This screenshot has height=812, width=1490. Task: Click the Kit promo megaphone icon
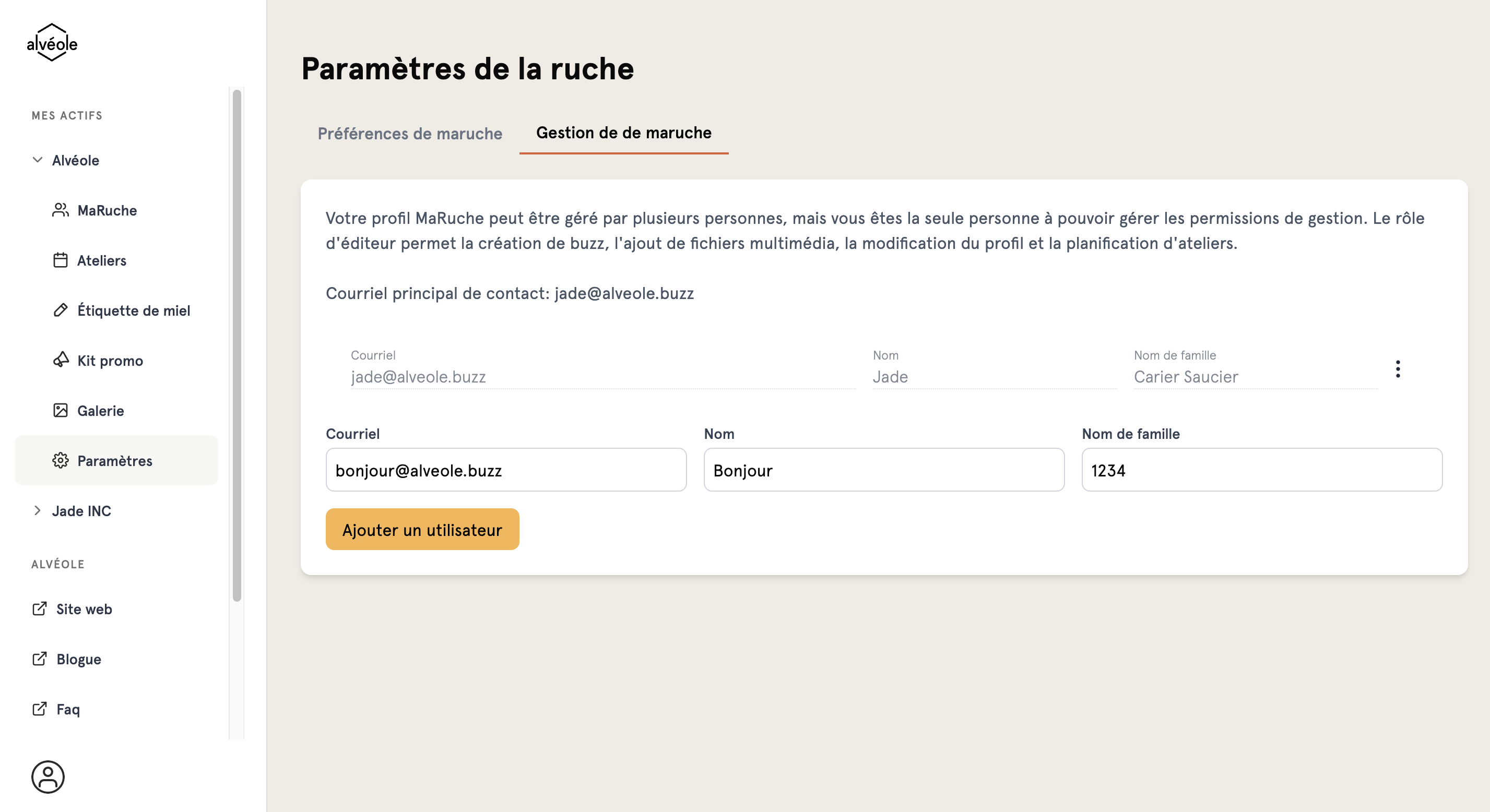pyautogui.click(x=60, y=360)
